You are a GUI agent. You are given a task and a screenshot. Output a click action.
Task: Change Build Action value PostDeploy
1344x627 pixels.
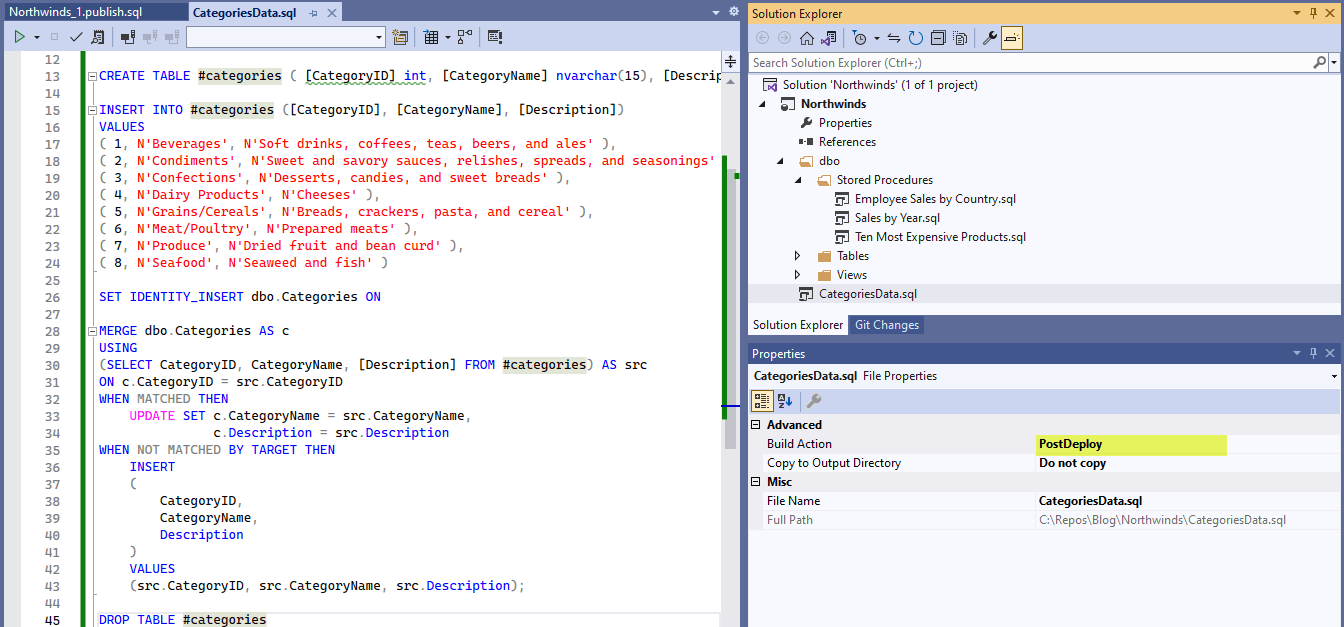coord(1130,443)
